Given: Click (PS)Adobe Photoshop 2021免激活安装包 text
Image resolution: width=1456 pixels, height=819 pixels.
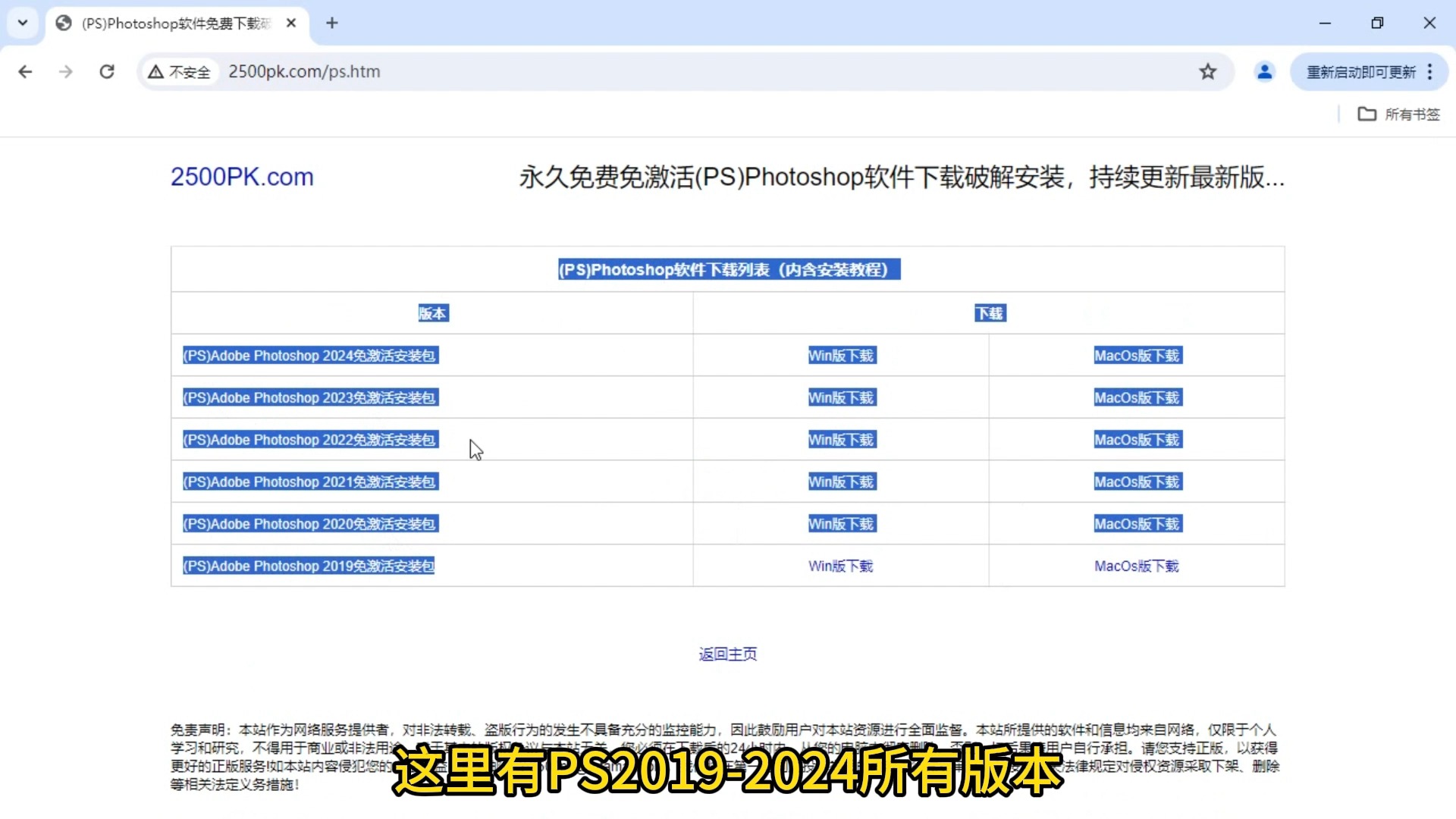Looking at the screenshot, I should coord(310,482).
